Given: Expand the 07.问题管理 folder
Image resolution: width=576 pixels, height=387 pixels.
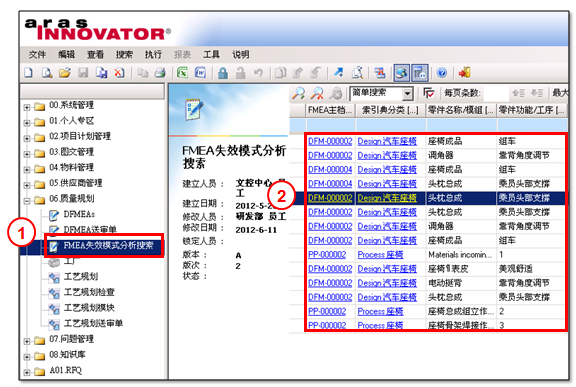Looking at the screenshot, I should coord(27,341).
